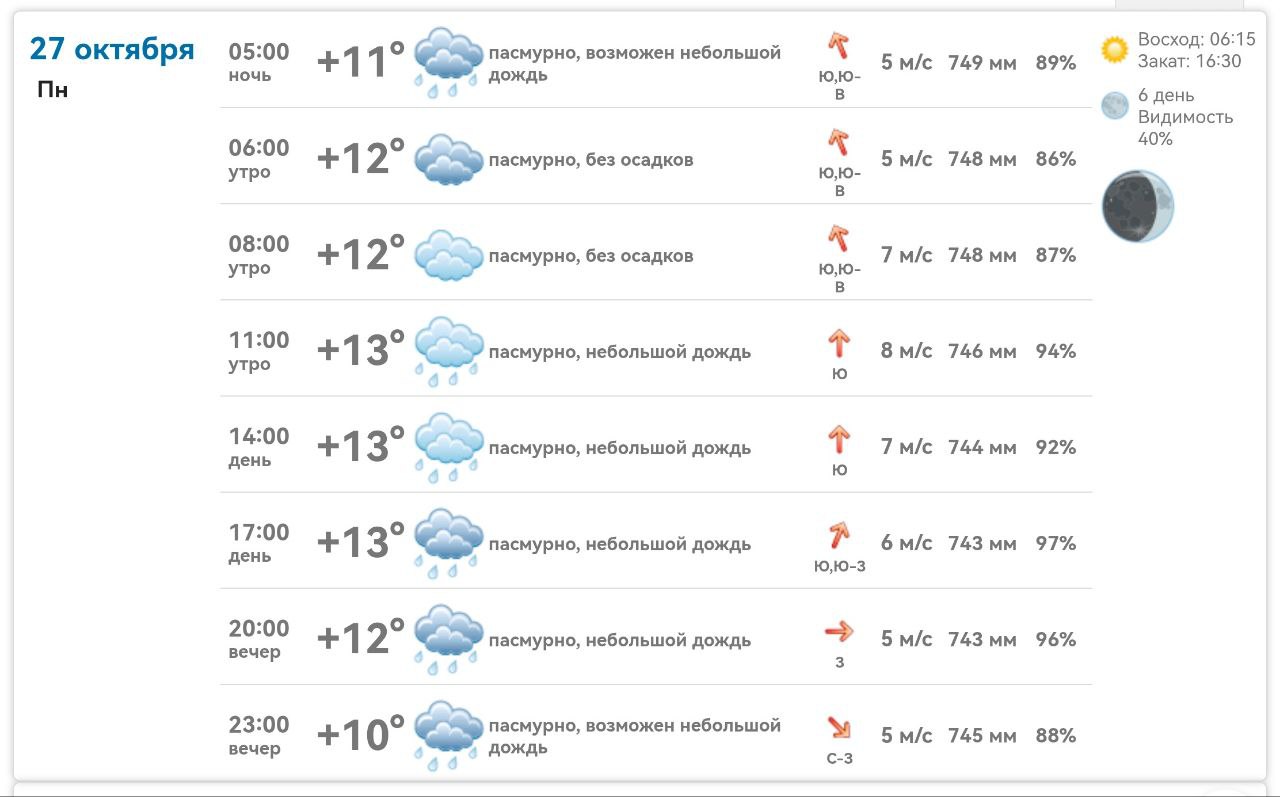Image resolution: width=1280 pixels, height=797 pixels.
Task: Click the small moon day icon
Action: tap(1115, 106)
